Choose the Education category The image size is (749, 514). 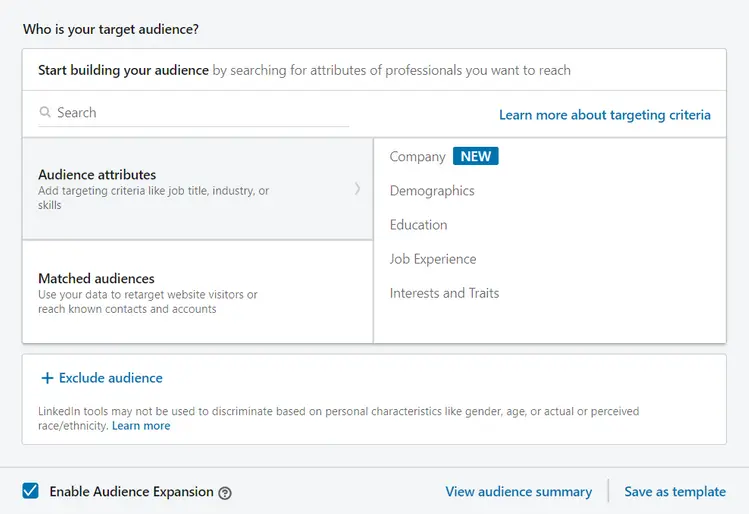(x=418, y=225)
